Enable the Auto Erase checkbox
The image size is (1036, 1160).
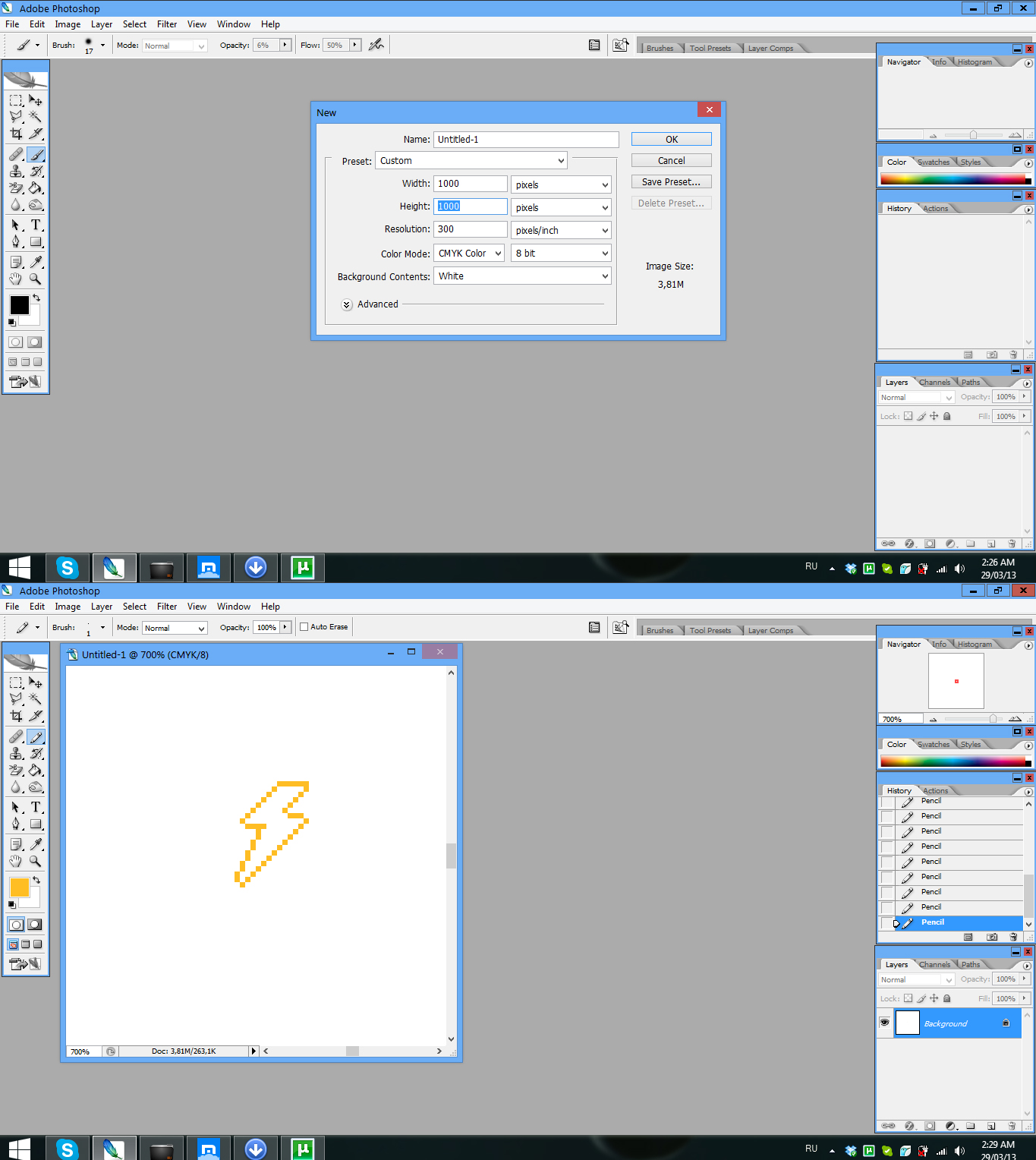[304, 627]
